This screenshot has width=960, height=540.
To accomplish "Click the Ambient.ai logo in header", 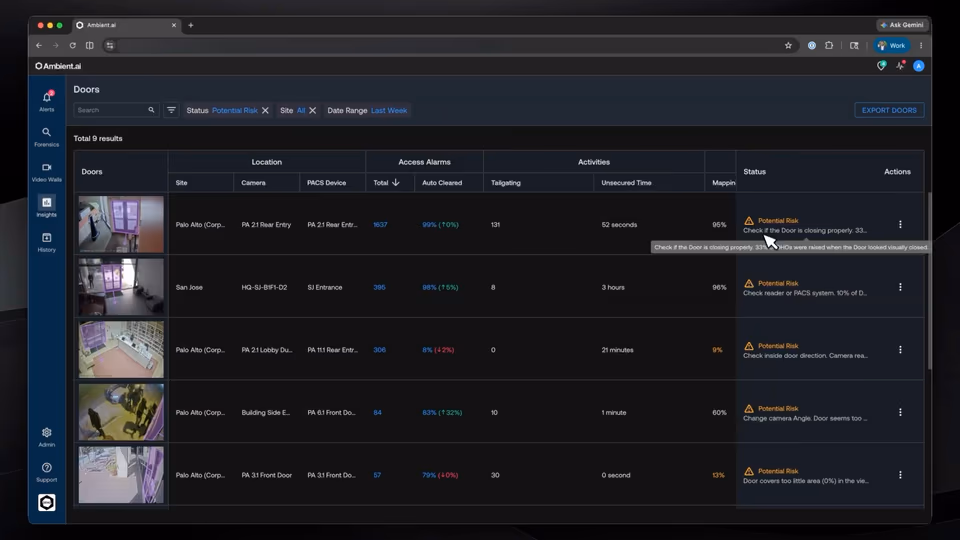I will pyautogui.click(x=58, y=66).
